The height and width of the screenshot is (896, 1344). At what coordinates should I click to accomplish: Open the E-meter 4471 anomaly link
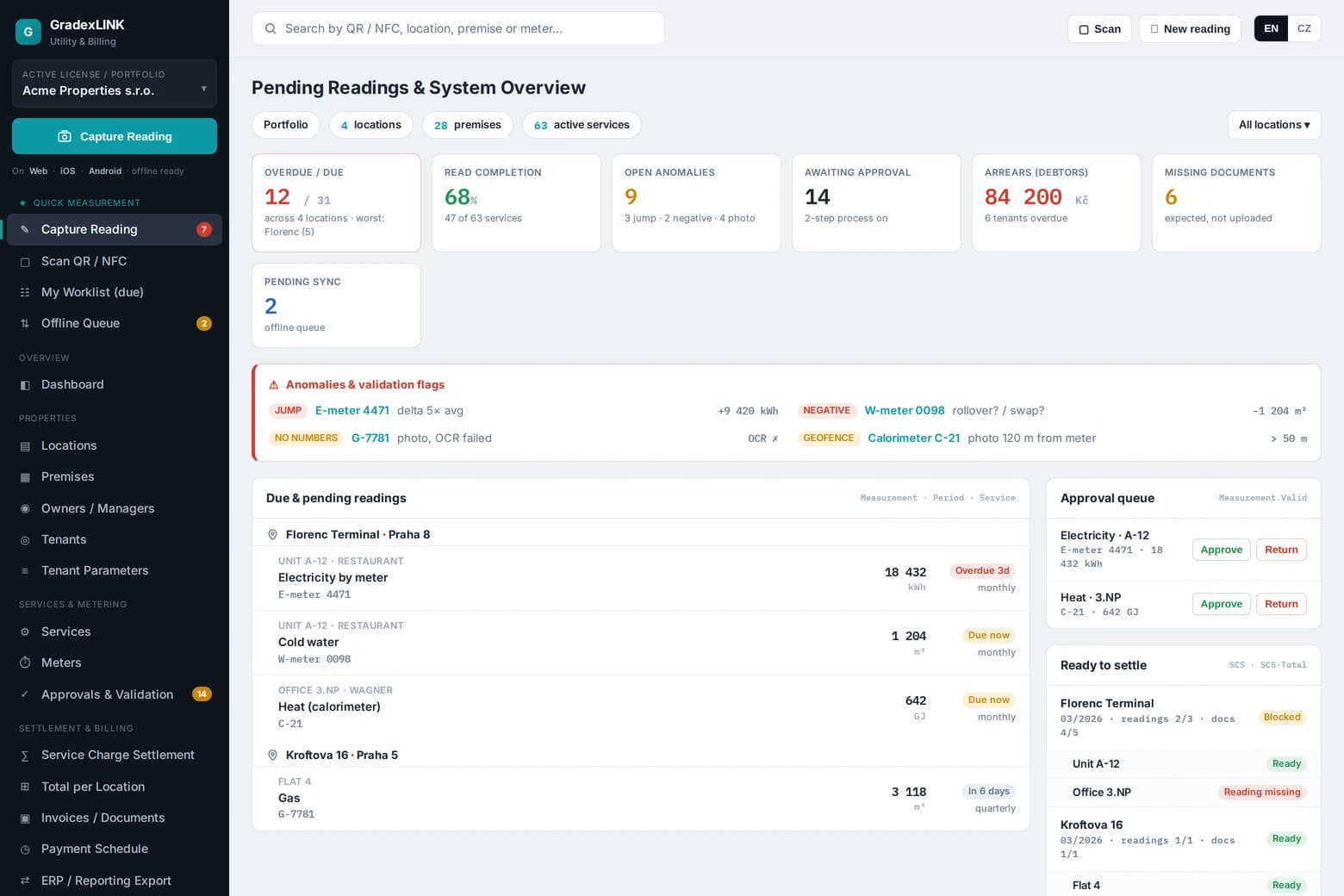[x=352, y=411]
